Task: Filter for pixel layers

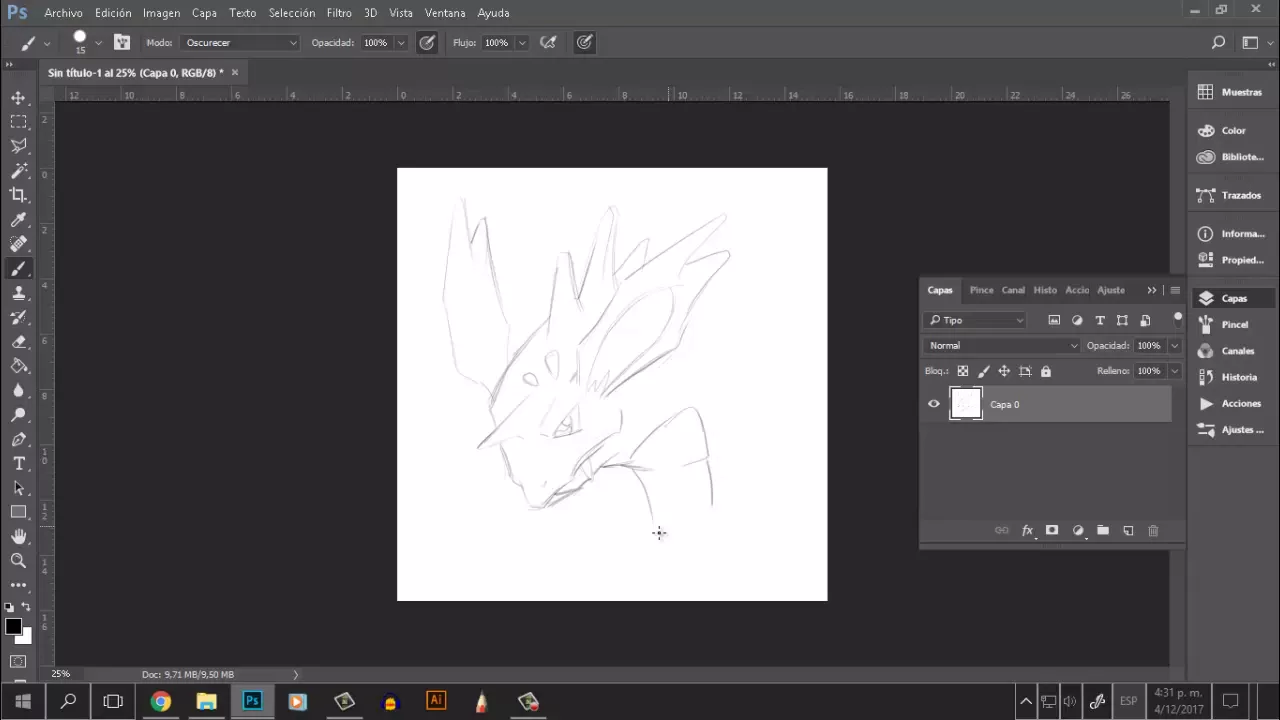Action: [x=1054, y=320]
